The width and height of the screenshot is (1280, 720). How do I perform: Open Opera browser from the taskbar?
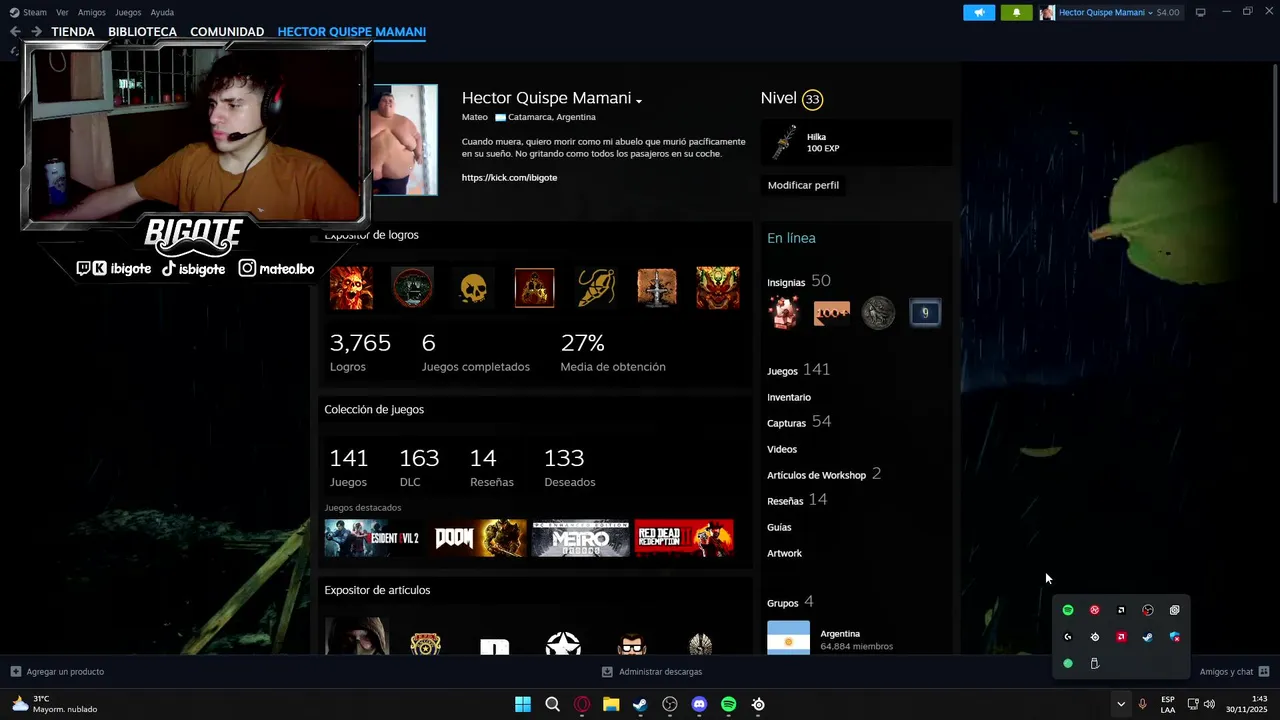(x=582, y=704)
